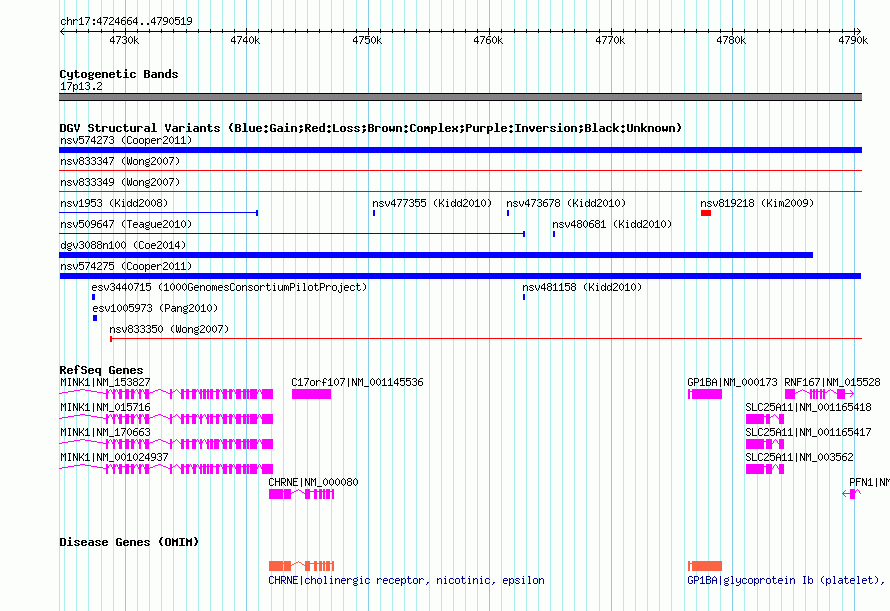Viewport: 890px width, 611px height.
Task: Click the 4770k ruler tick label
Action: 610,40
